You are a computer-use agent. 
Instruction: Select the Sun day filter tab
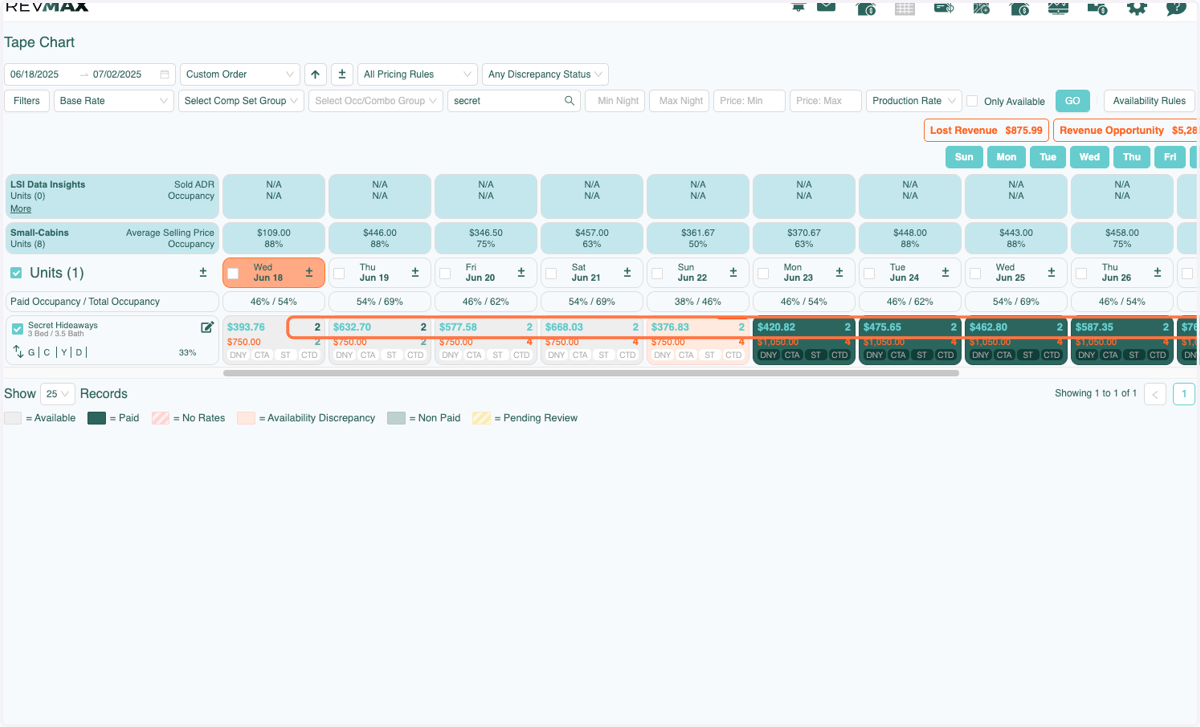(964, 157)
